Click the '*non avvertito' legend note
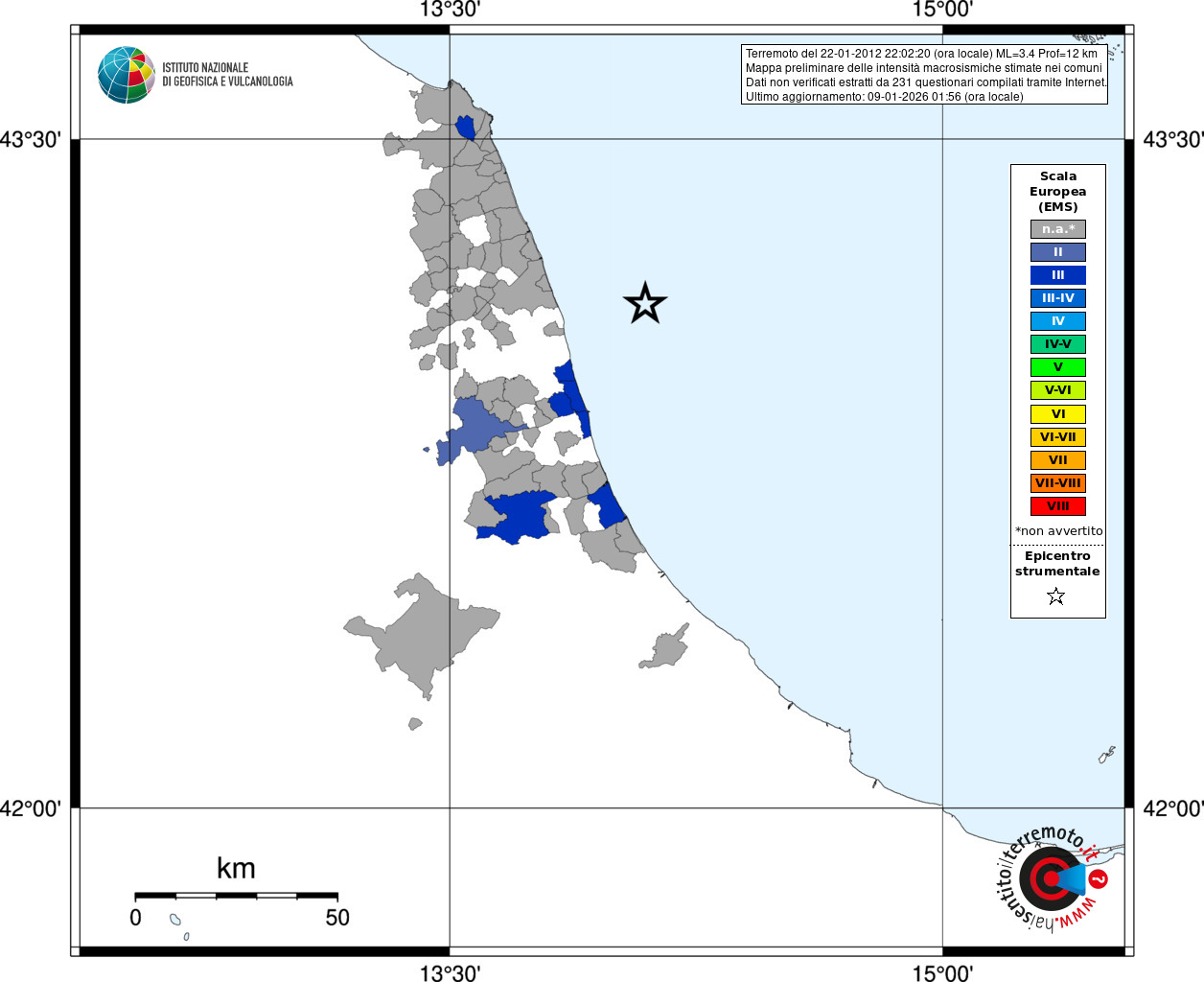Screen dimensions: 1204x982 pos(1058,531)
